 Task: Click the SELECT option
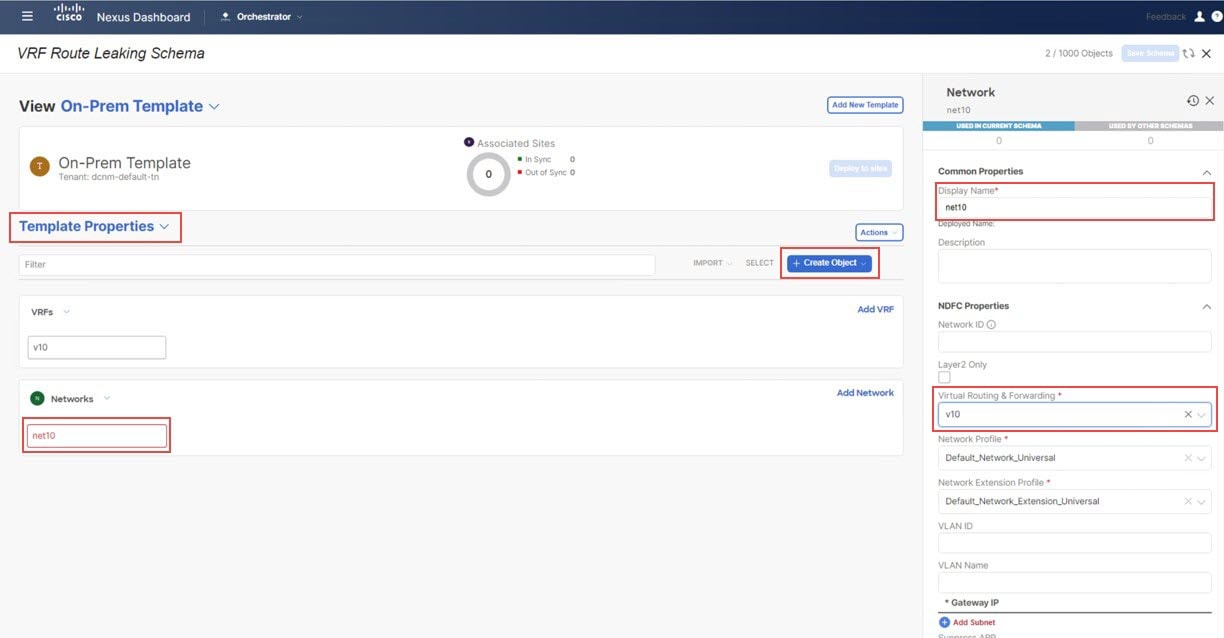[760, 263]
